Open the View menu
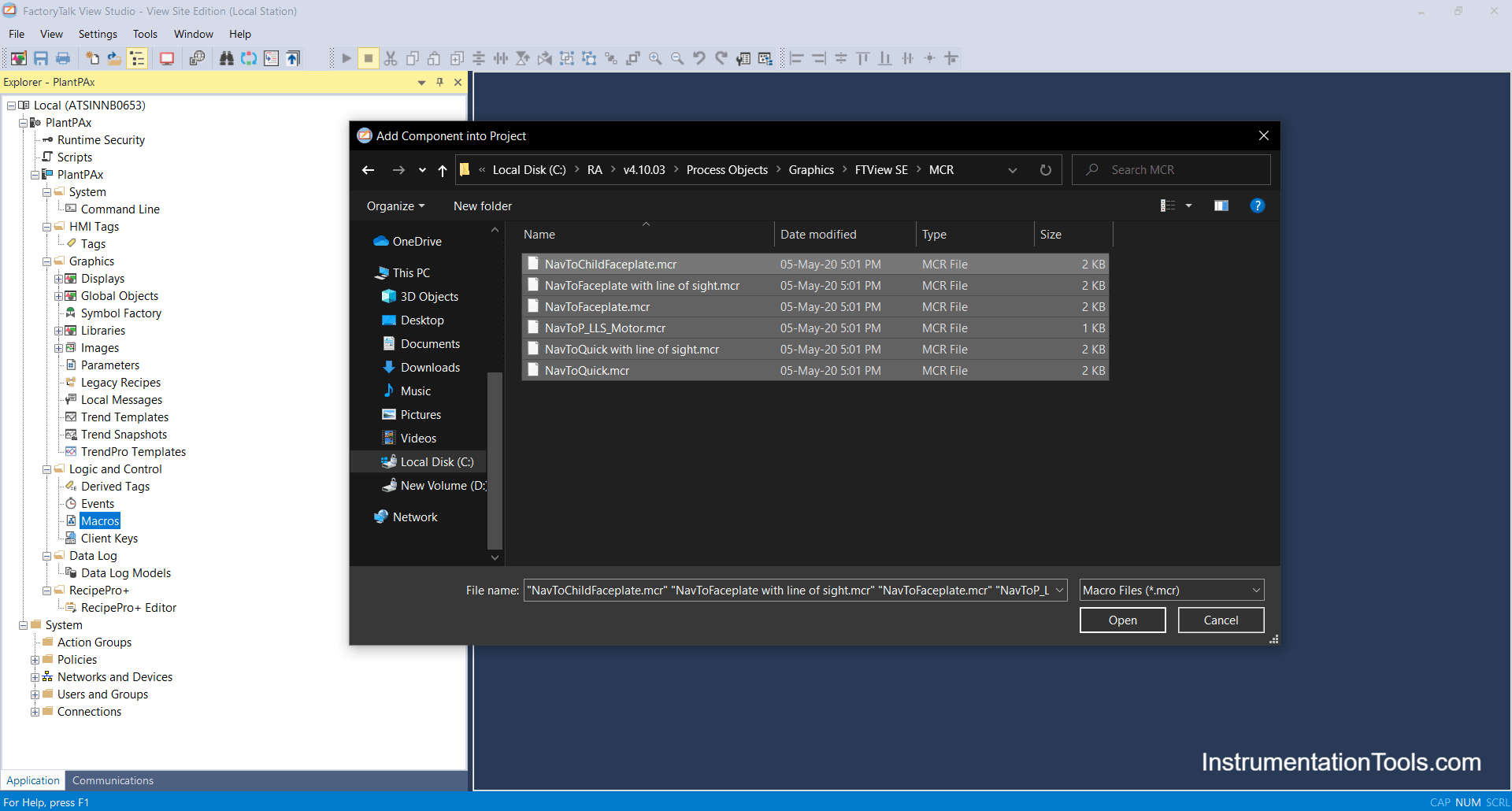The image size is (1512, 811). pos(51,34)
